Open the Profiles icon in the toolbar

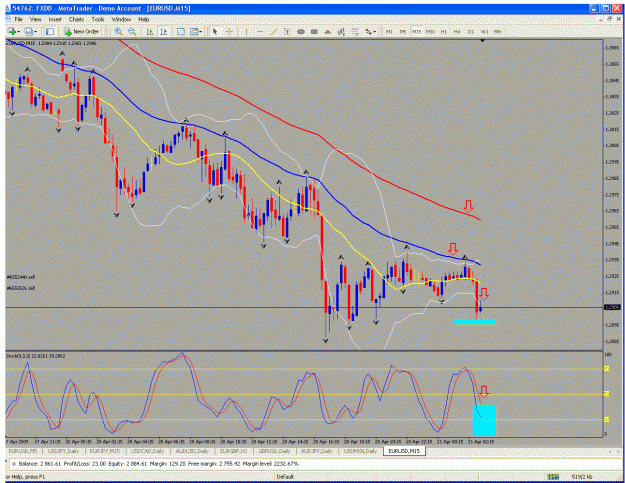click(28, 31)
